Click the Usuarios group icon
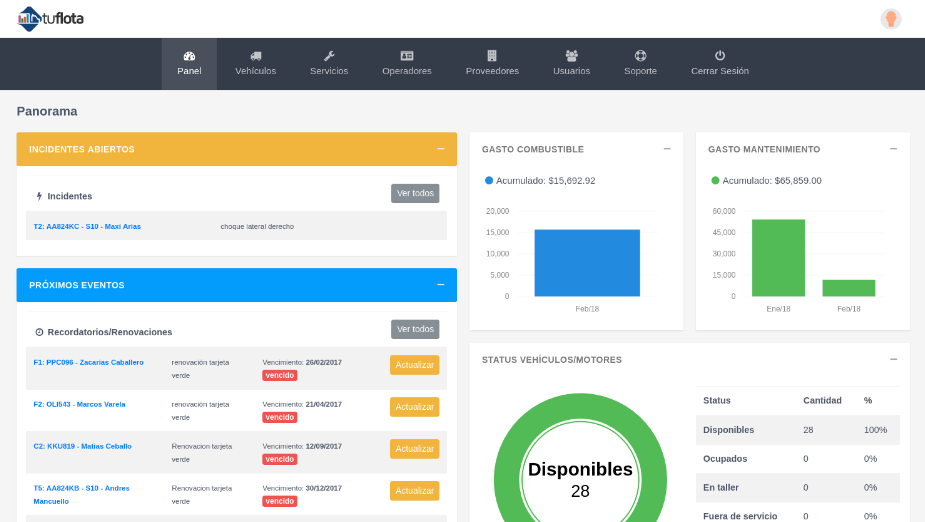The width and height of the screenshot is (925, 522). tap(571, 56)
